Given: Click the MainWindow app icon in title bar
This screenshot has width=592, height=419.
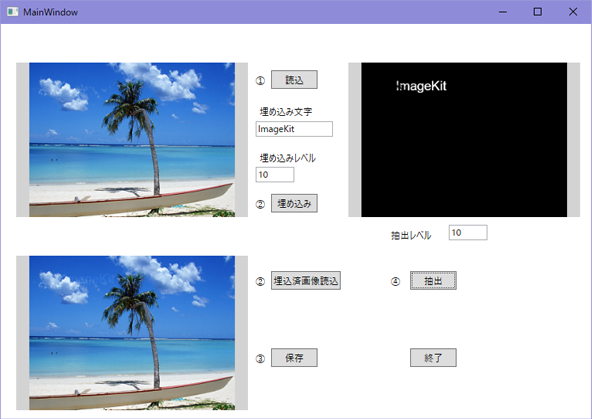Looking at the screenshot, I should (12, 12).
